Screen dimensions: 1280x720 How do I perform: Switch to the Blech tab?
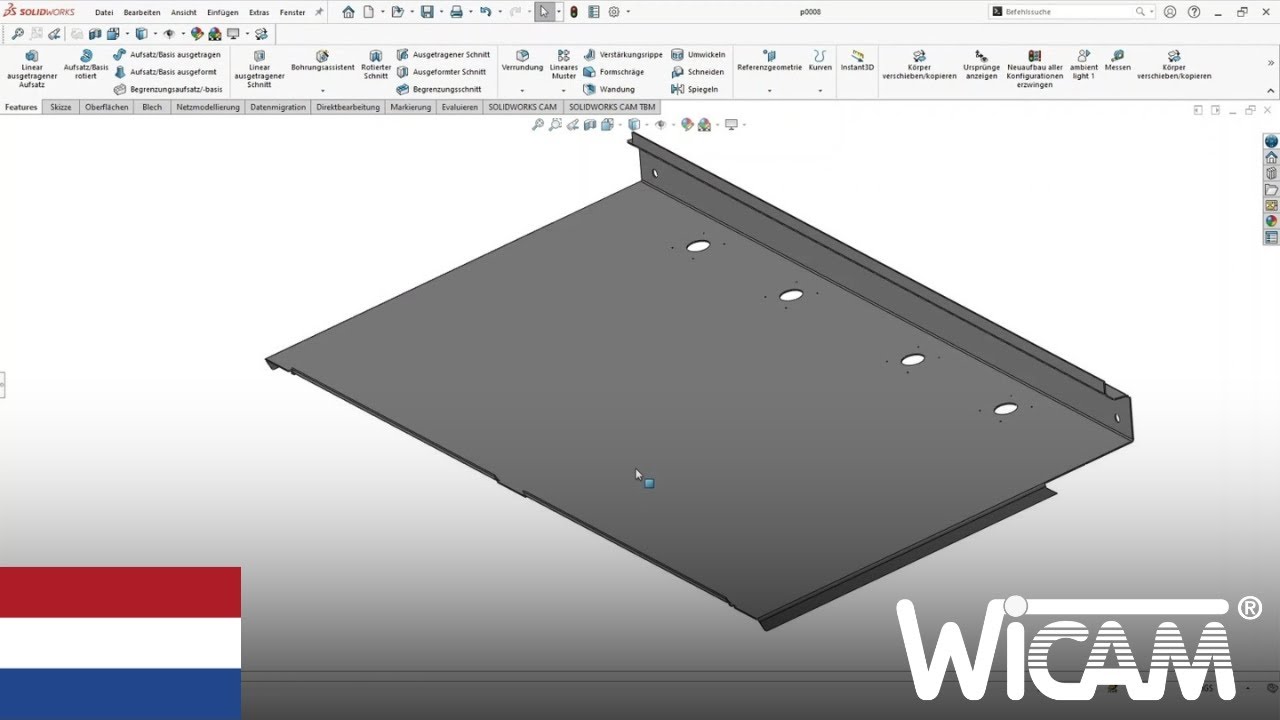pos(152,106)
